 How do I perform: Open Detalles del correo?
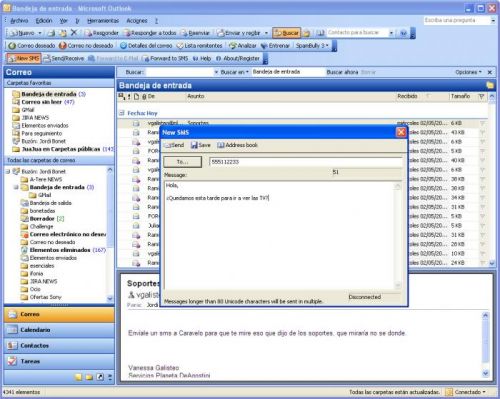pyautogui.click(x=146, y=46)
